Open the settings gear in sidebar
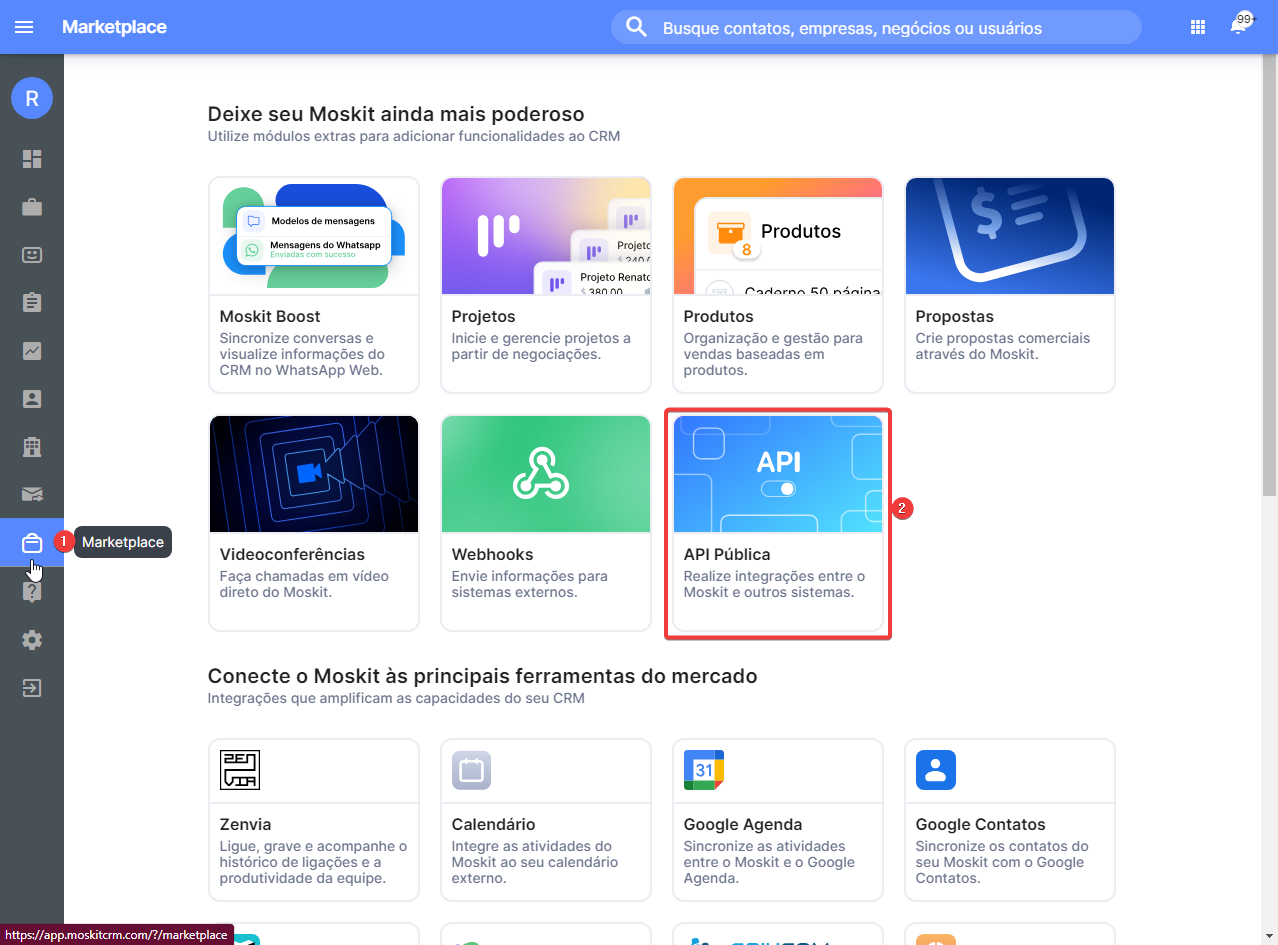 click(32, 640)
